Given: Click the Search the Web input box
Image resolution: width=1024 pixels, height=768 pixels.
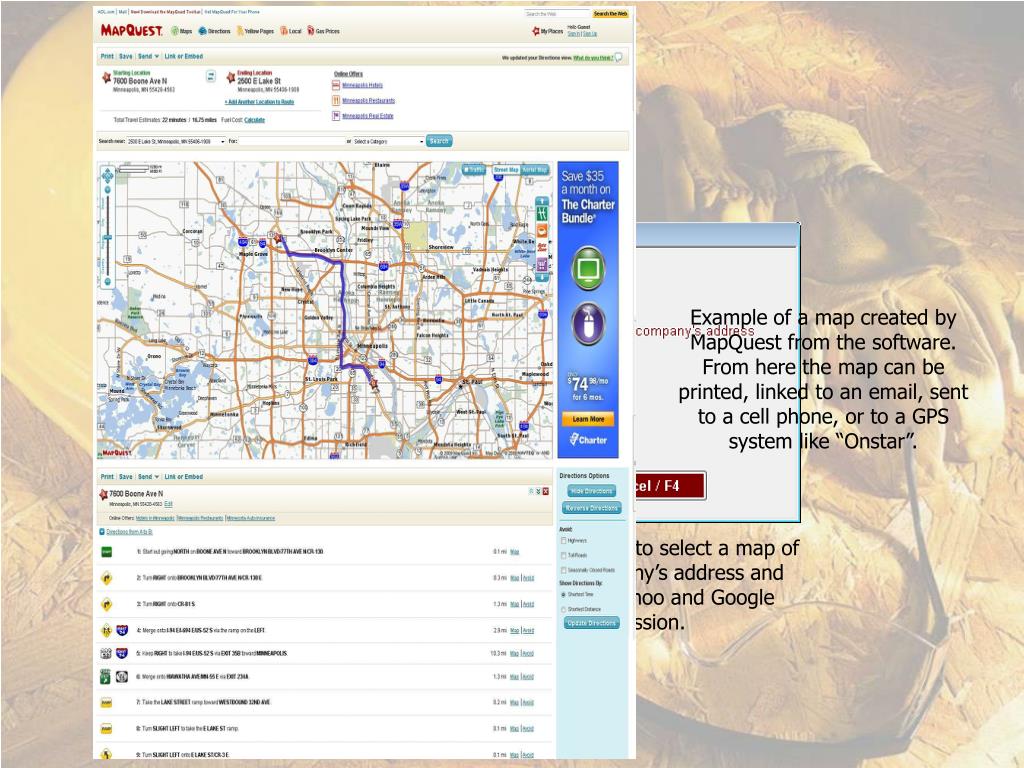Looking at the screenshot, I should [557, 14].
